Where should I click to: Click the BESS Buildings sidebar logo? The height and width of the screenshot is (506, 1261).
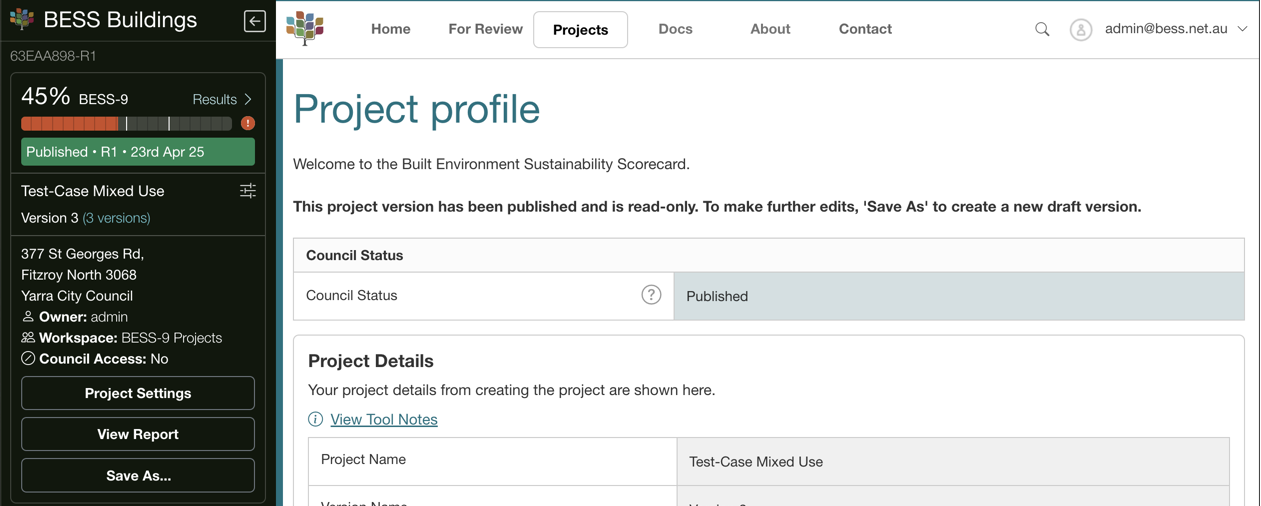(22, 20)
